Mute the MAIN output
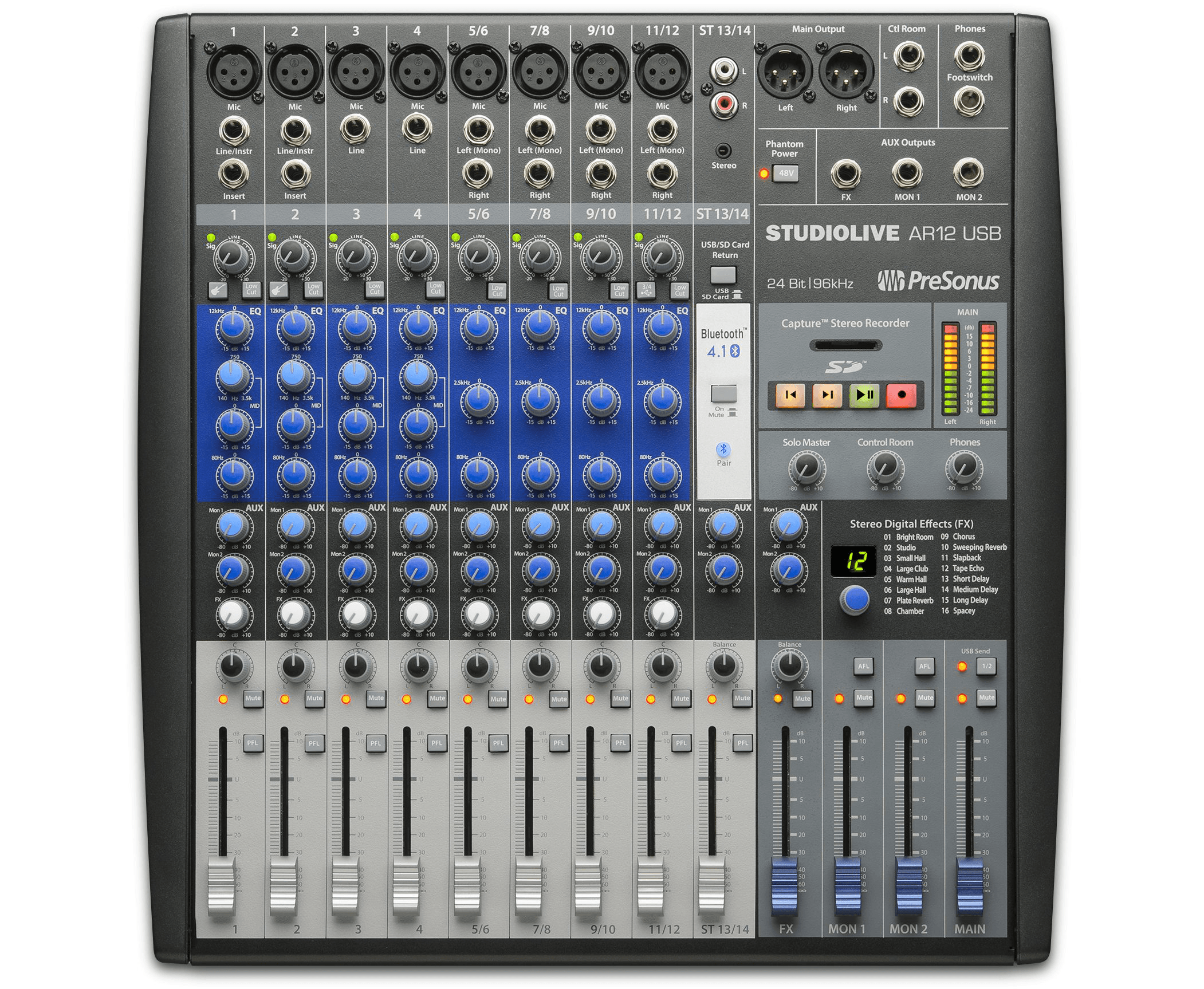 986,698
